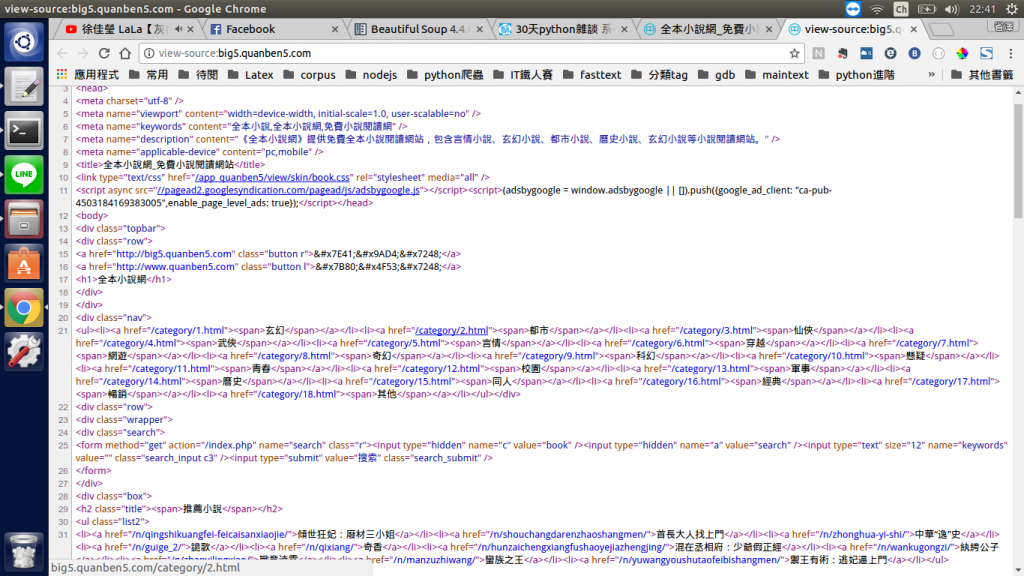Image resolution: width=1024 pixels, height=576 pixels.
Task: Open the maintext bookmark folder
Action: [776, 74]
